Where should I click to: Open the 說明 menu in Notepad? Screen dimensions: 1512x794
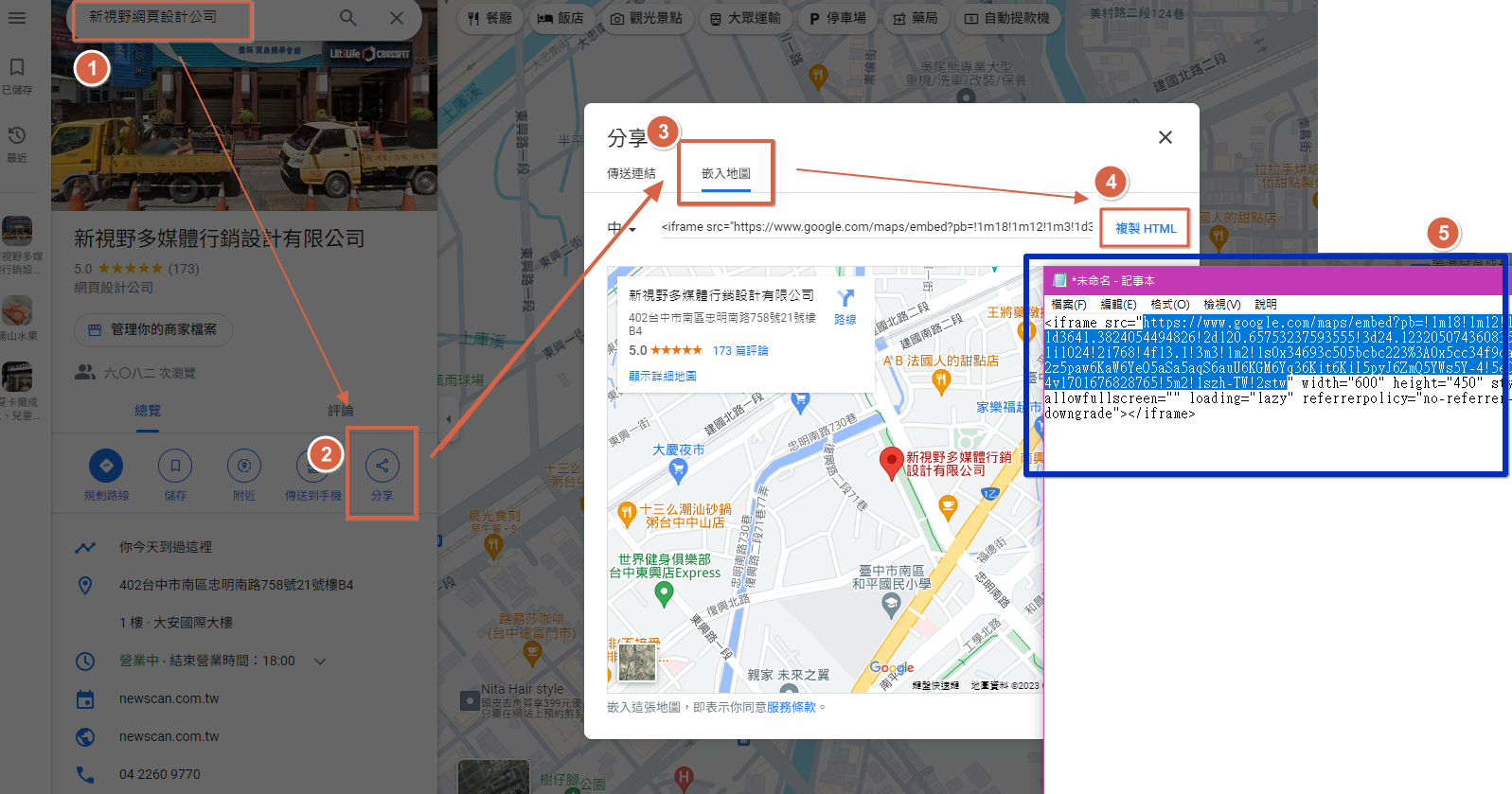point(1266,304)
